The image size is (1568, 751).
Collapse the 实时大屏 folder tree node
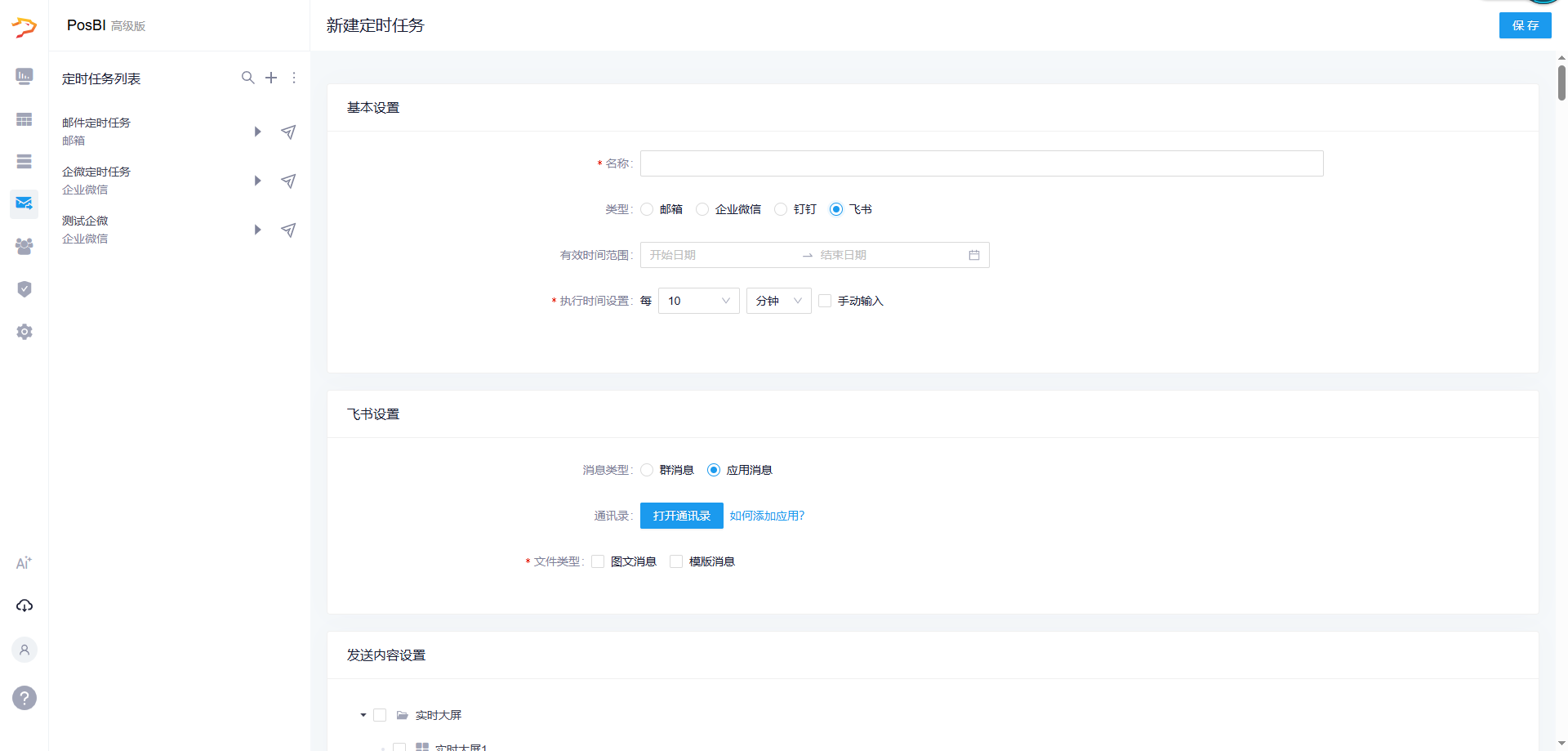click(x=363, y=715)
